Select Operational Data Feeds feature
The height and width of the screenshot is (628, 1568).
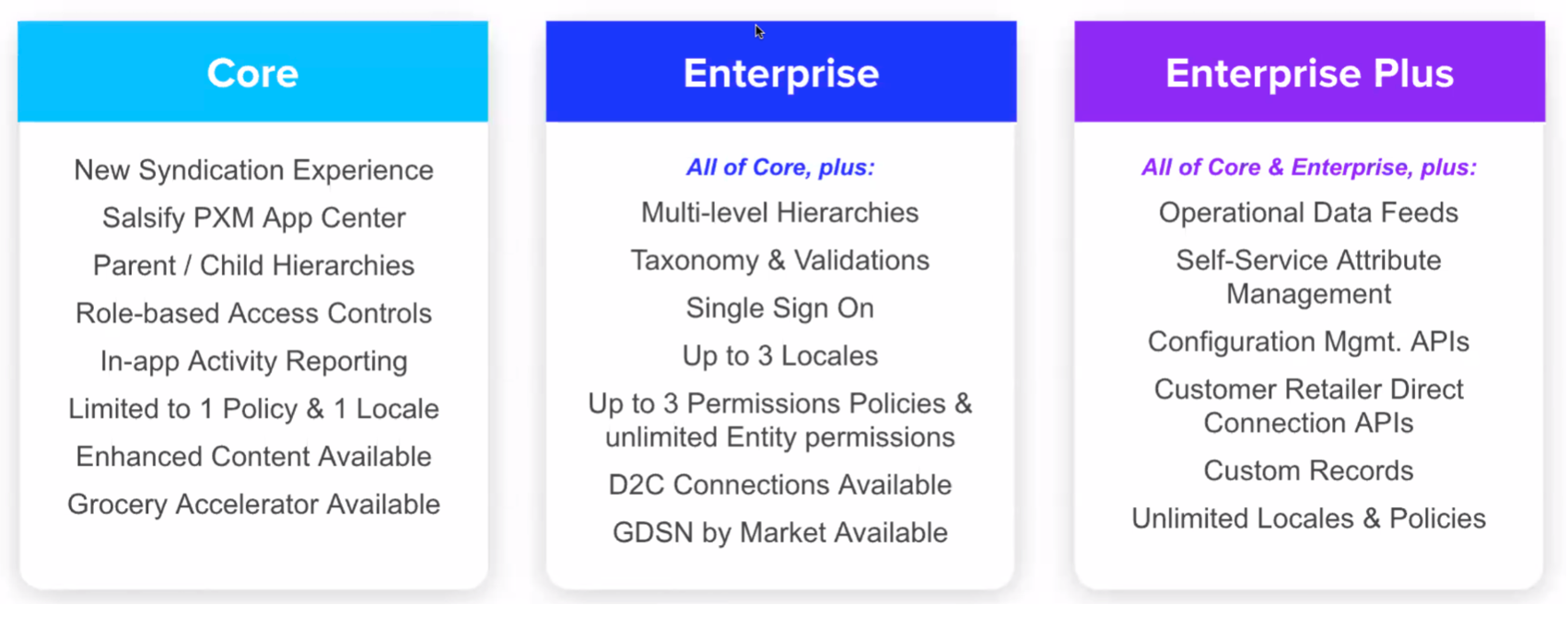pos(1309,213)
